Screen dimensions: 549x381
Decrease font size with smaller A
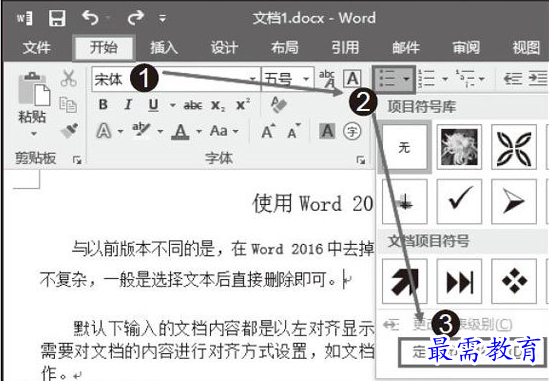point(293,131)
